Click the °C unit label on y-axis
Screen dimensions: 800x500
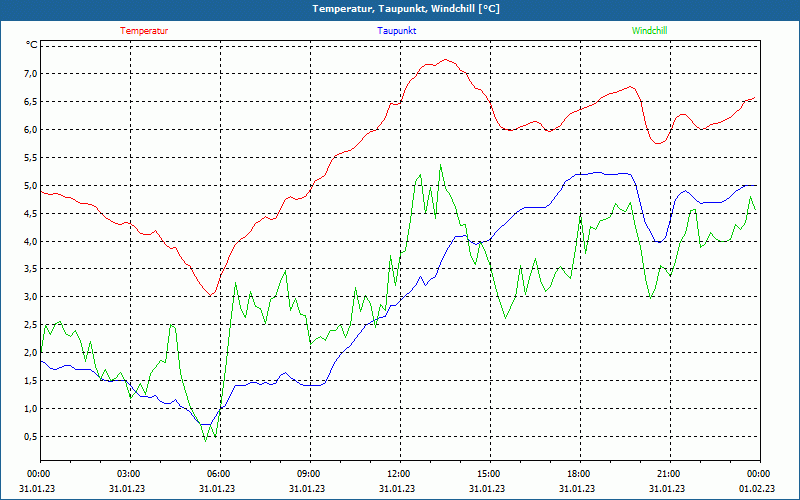pos(32,45)
